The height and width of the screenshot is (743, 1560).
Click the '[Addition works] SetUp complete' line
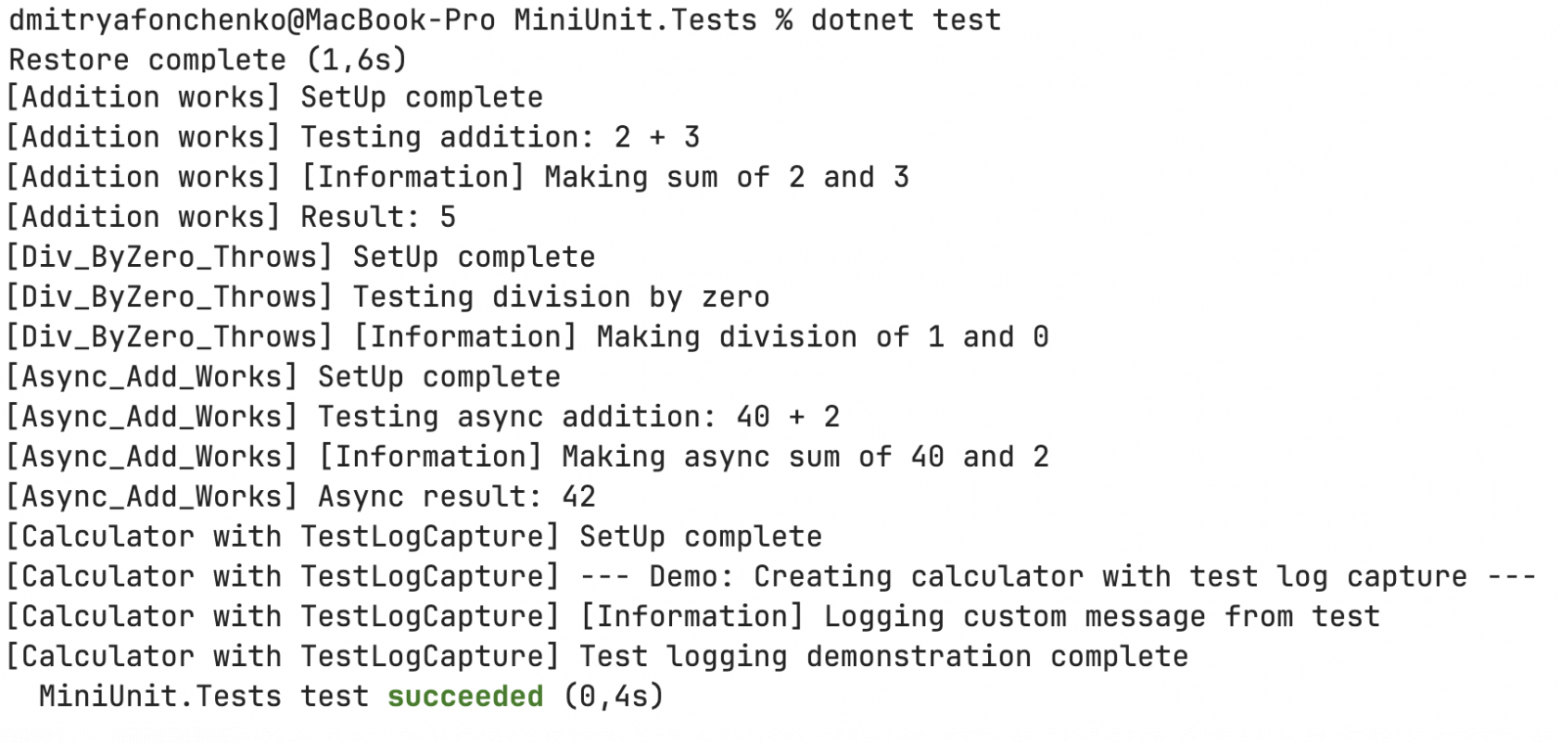275,98
